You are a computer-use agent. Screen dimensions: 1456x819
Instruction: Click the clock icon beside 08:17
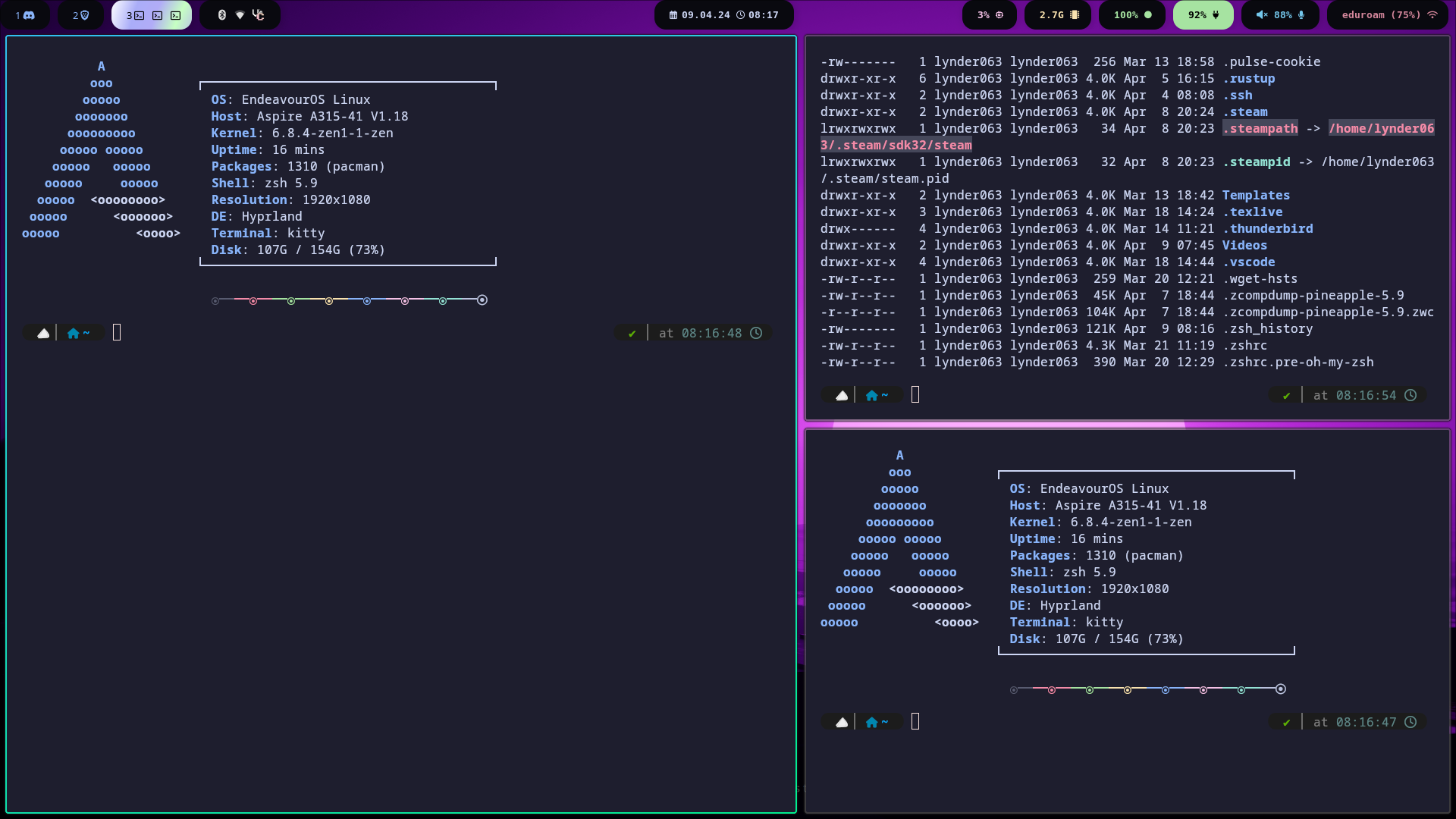741,15
